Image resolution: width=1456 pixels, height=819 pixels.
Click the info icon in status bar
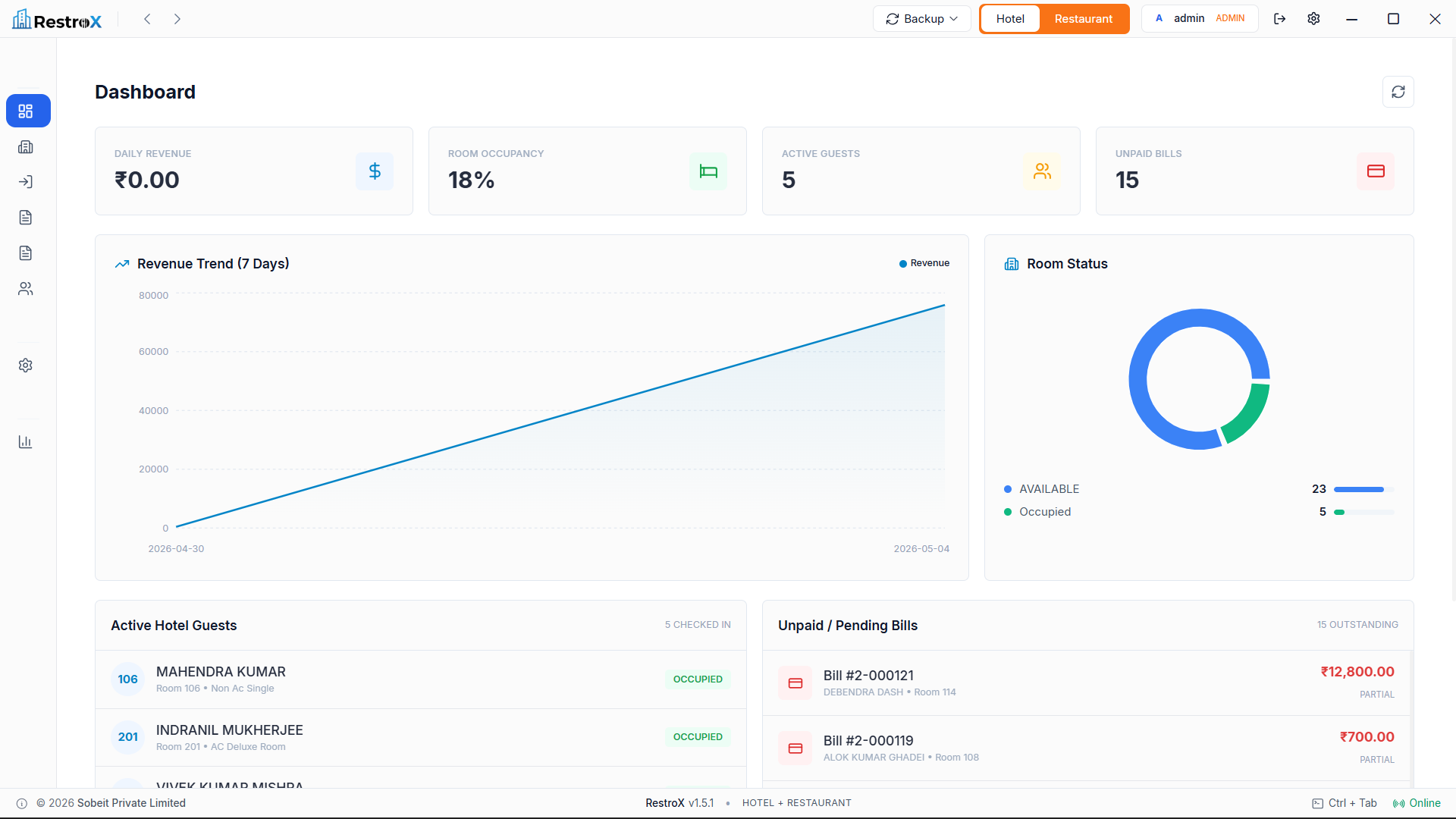[x=22, y=804]
